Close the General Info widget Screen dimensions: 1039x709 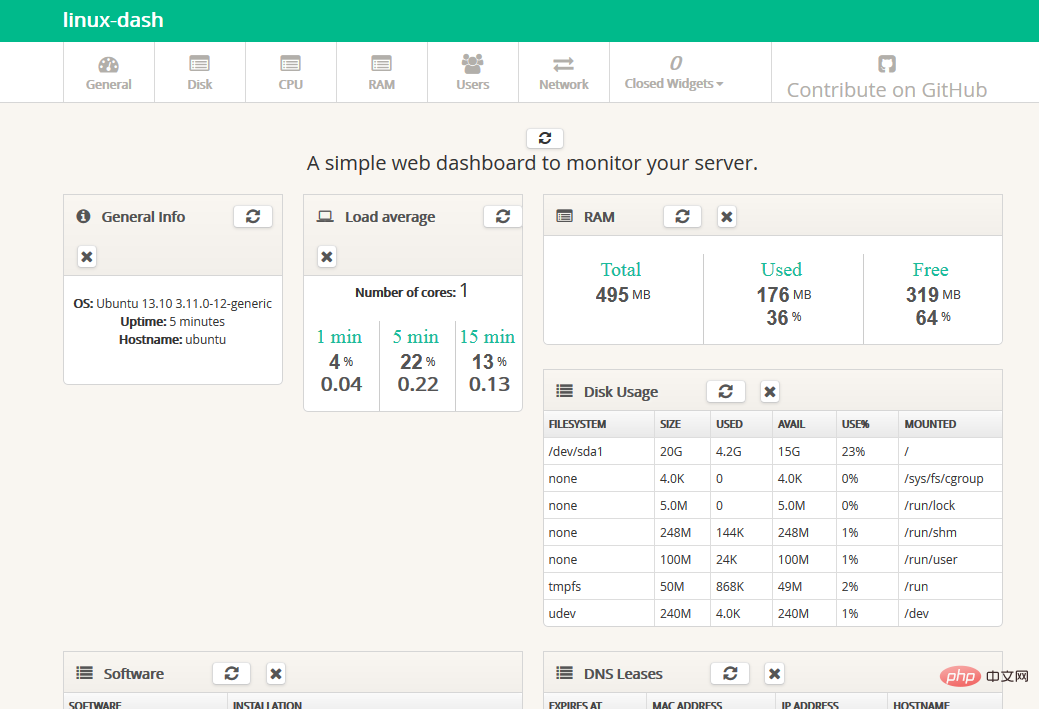(x=87, y=256)
